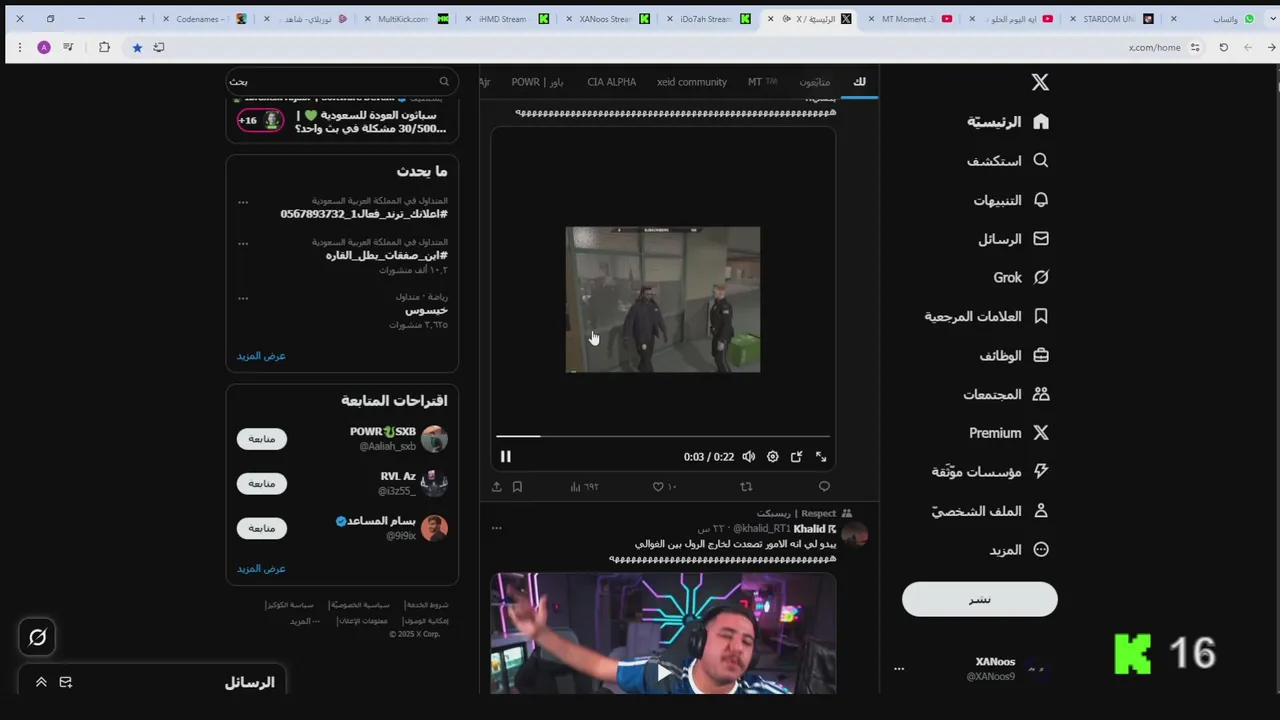
Task: Open options for #ابن_صفقات_بطل_القاره trend
Action: [243, 243]
